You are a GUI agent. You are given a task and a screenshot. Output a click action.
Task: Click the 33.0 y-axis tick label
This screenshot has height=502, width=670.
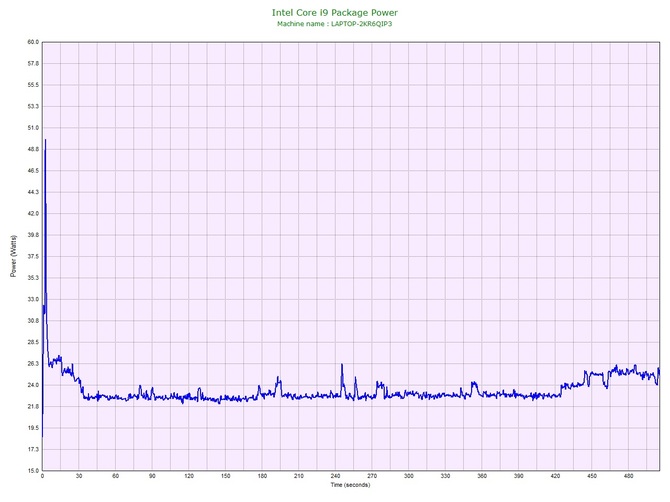point(33,299)
